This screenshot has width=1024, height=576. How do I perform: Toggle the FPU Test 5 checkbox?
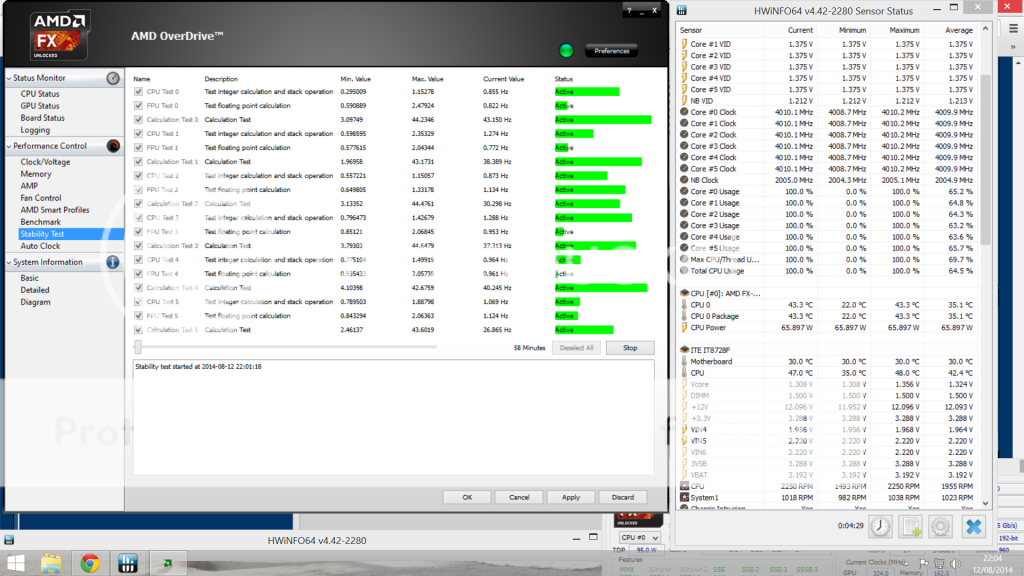pos(138,315)
